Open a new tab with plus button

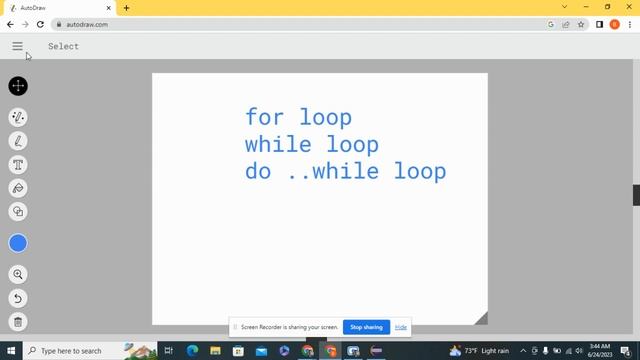(x=126, y=8)
